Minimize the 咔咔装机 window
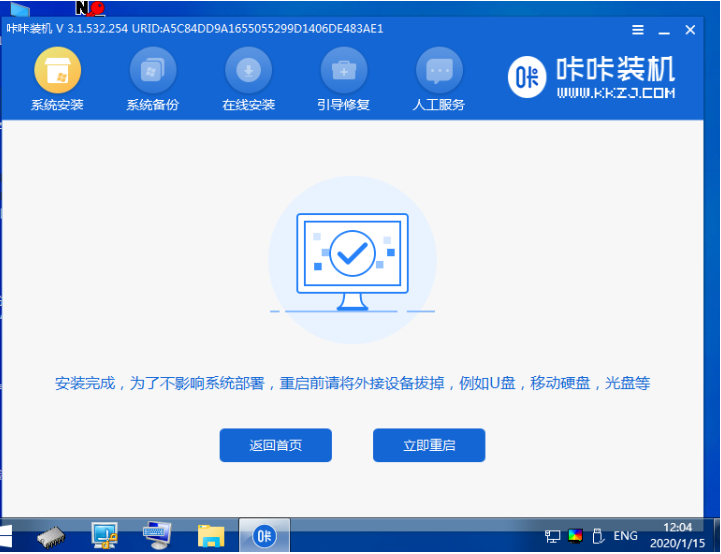Viewport: 721px width, 554px height. pyautogui.click(x=664, y=29)
